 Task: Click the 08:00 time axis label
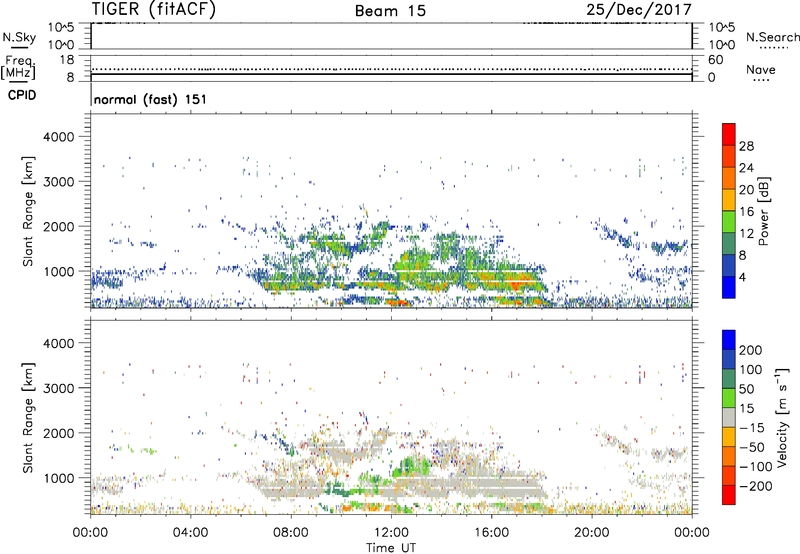[x=291, y=533]
